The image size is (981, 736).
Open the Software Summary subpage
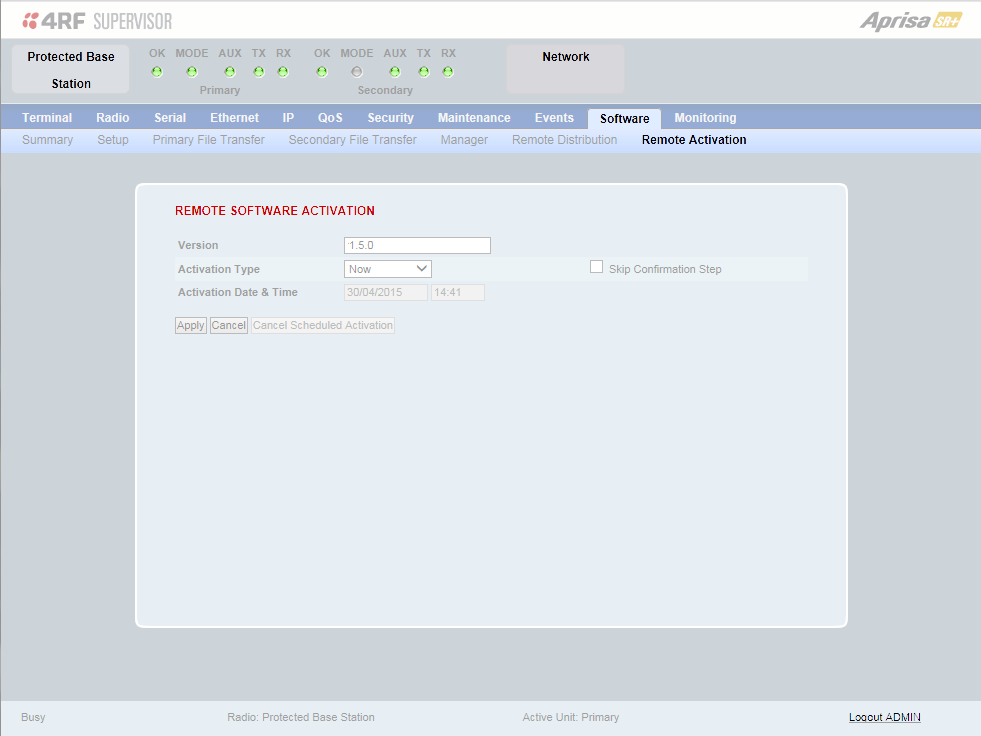click(48, 140)
